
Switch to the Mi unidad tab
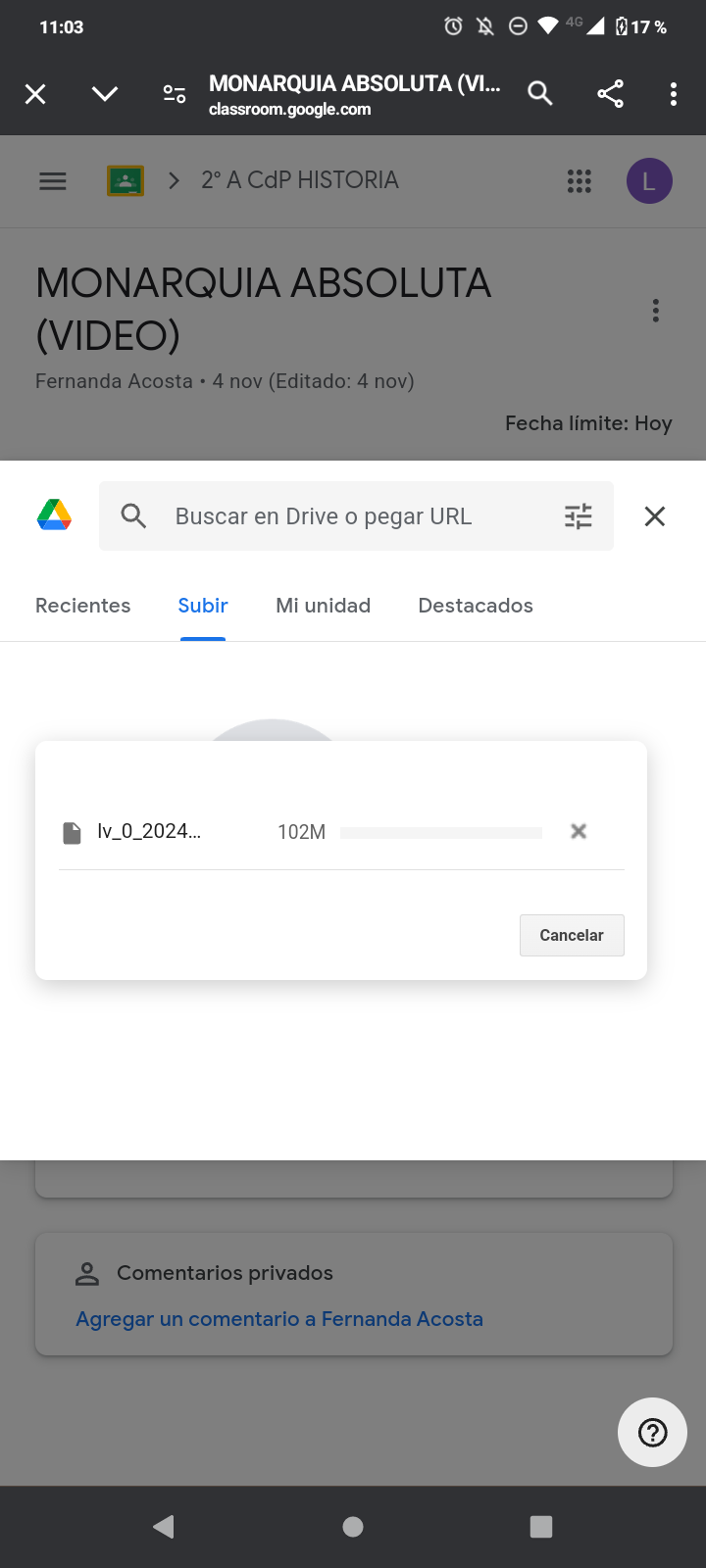click(324, 606)
